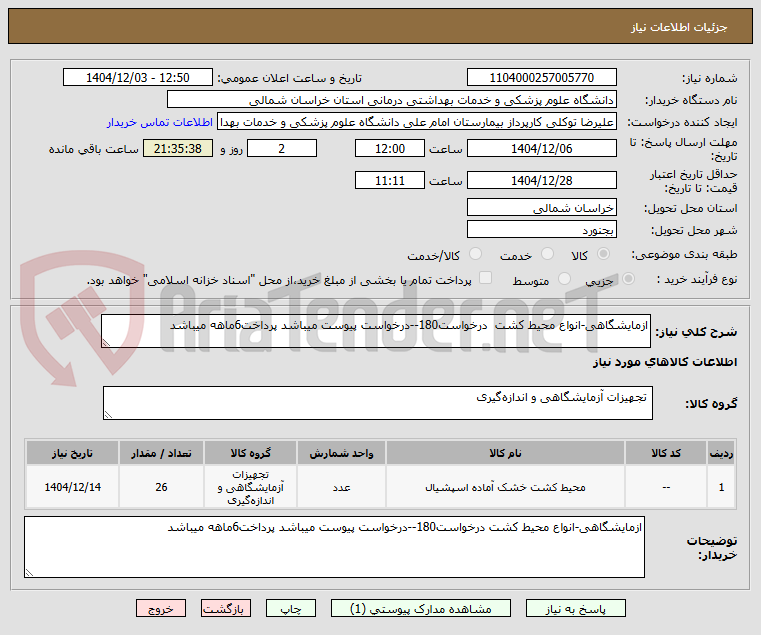Image resolution: width=761 pixels, height=635 pixels.
Task: Click the unit cell عدد
Action: (341, 487)
